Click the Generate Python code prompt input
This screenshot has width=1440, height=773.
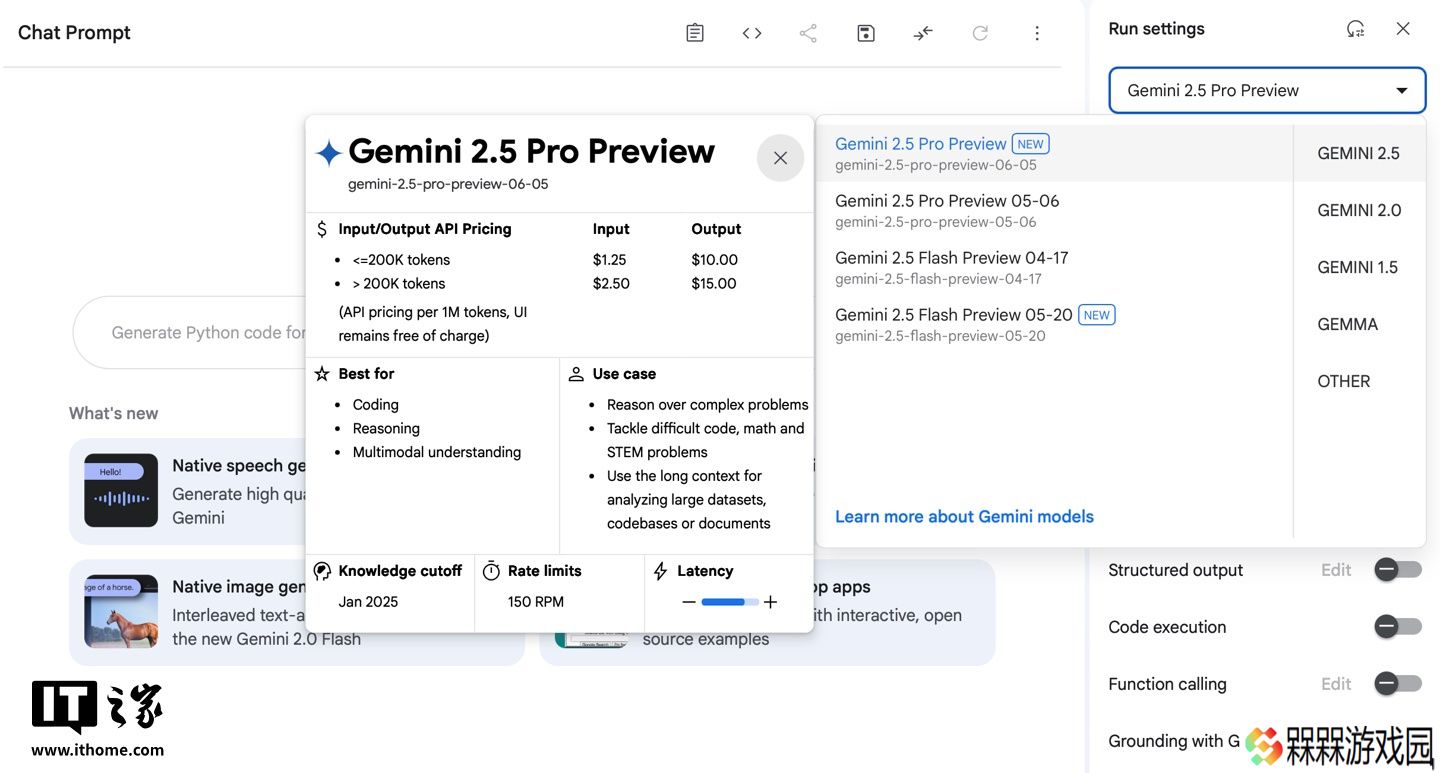tap(190, 332)
